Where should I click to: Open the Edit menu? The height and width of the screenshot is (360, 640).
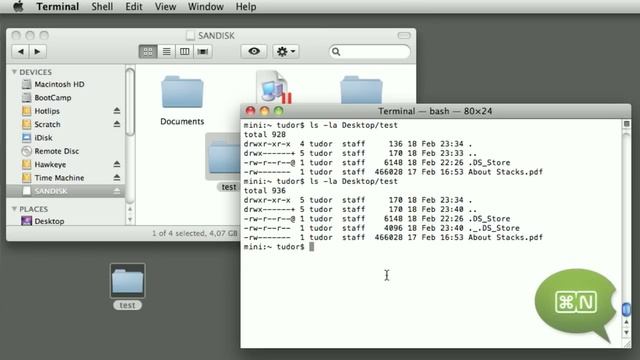click(133, 7)
